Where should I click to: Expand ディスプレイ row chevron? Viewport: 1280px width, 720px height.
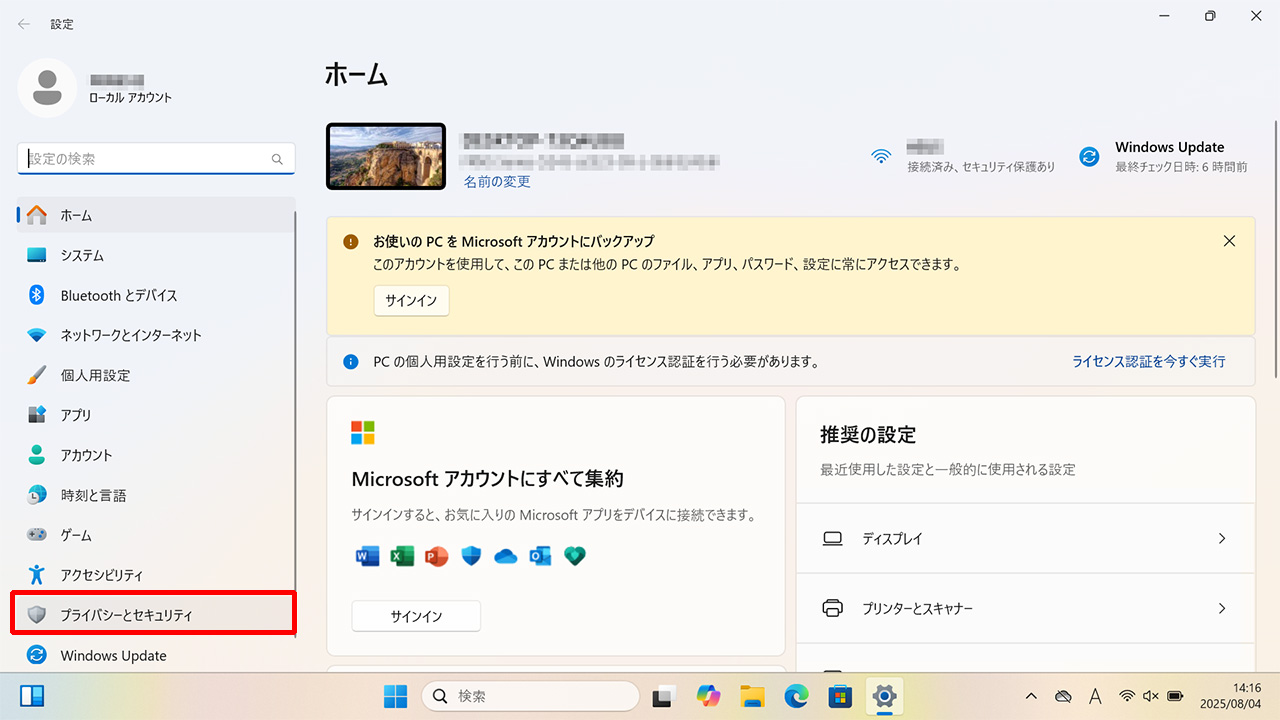point(1222,538)
